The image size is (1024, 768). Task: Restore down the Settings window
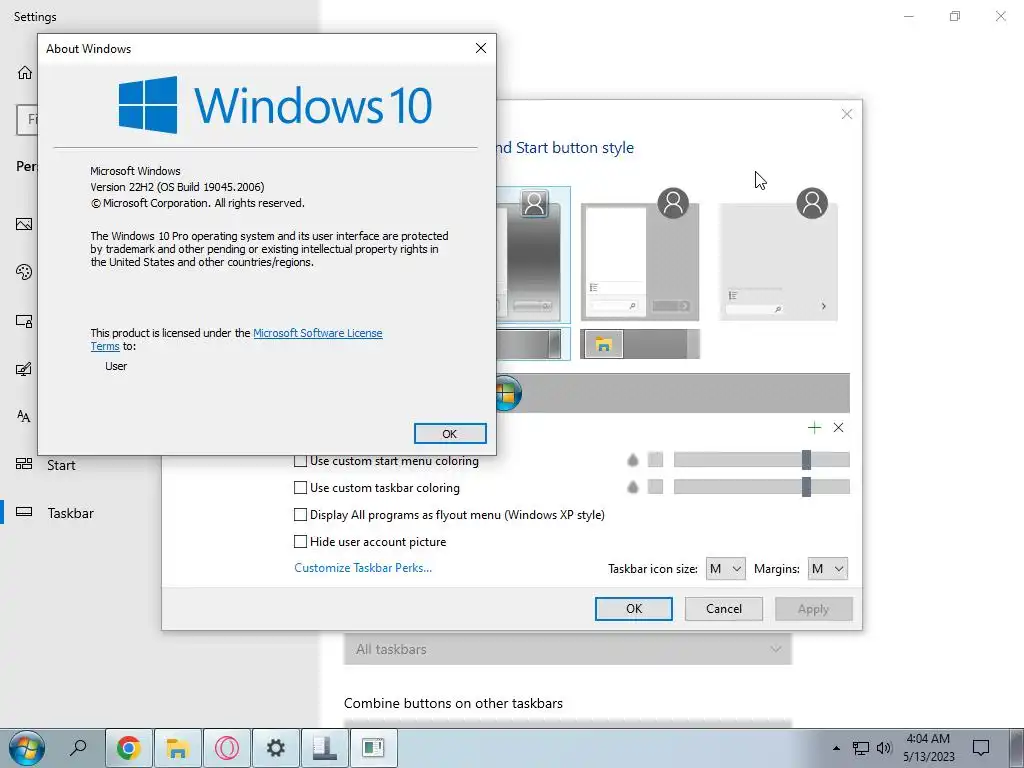click(x=955, y=16)
